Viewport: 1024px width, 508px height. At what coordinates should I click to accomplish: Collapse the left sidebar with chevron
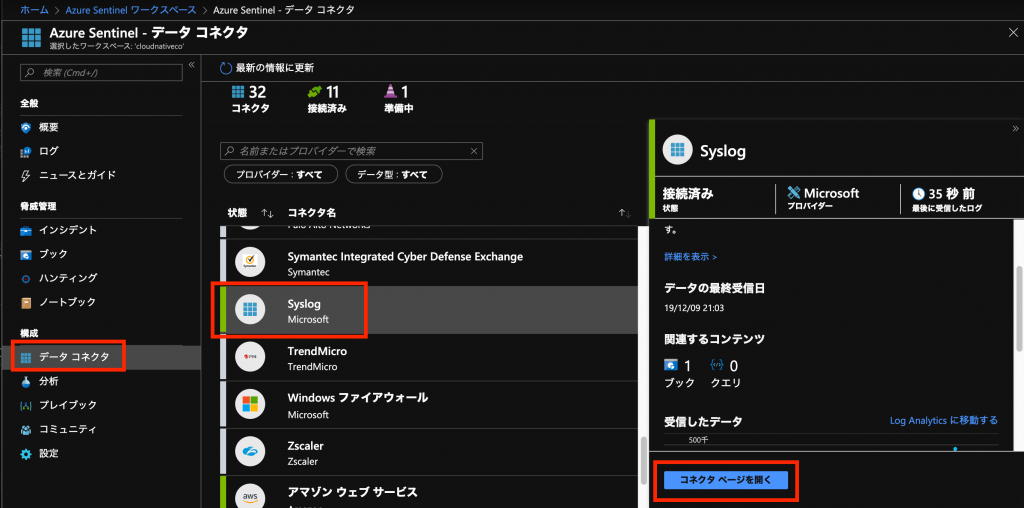[191, 65]
